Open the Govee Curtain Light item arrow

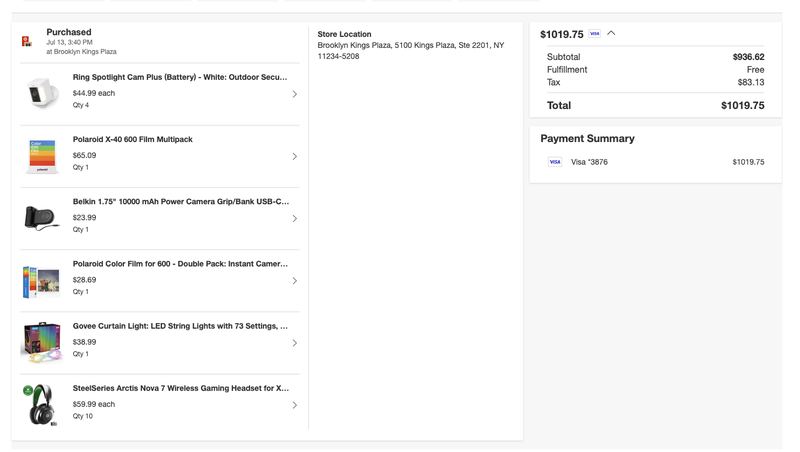tap(294, 343)
